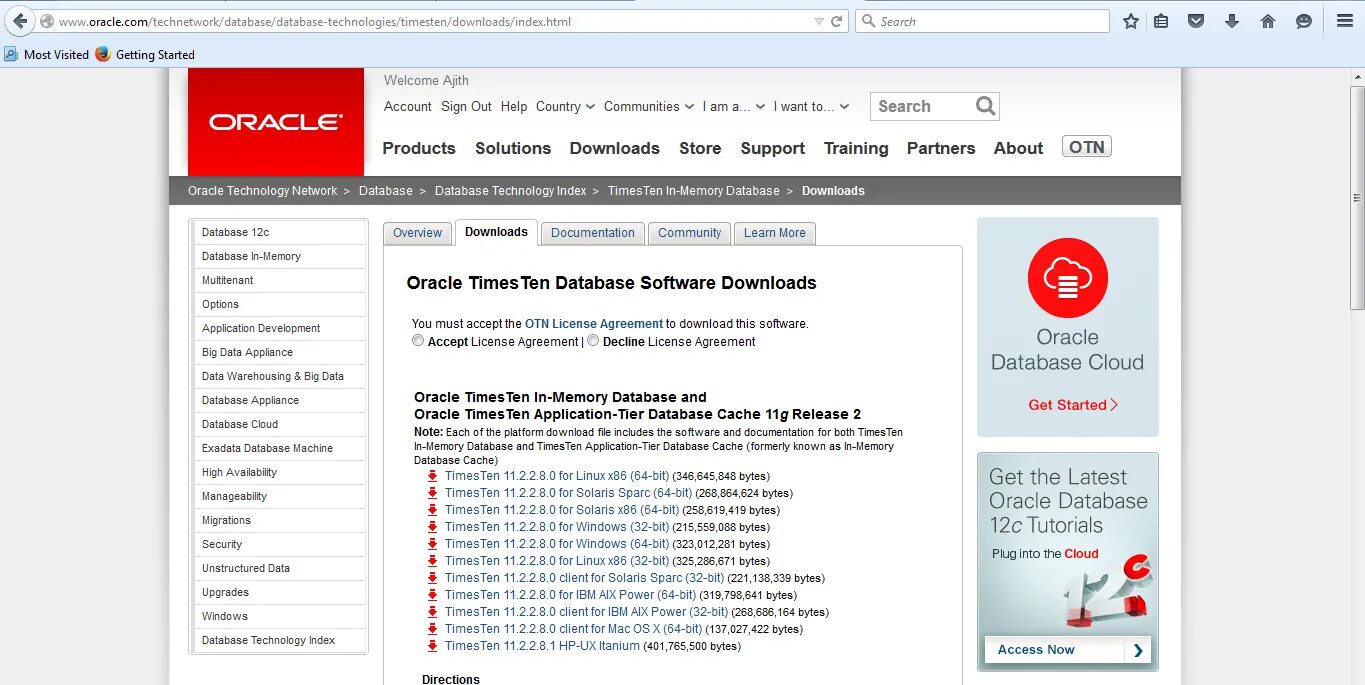Select Decline License Agreement radio button
Screen dimensions: 1365x685
[x=593, y=341]
